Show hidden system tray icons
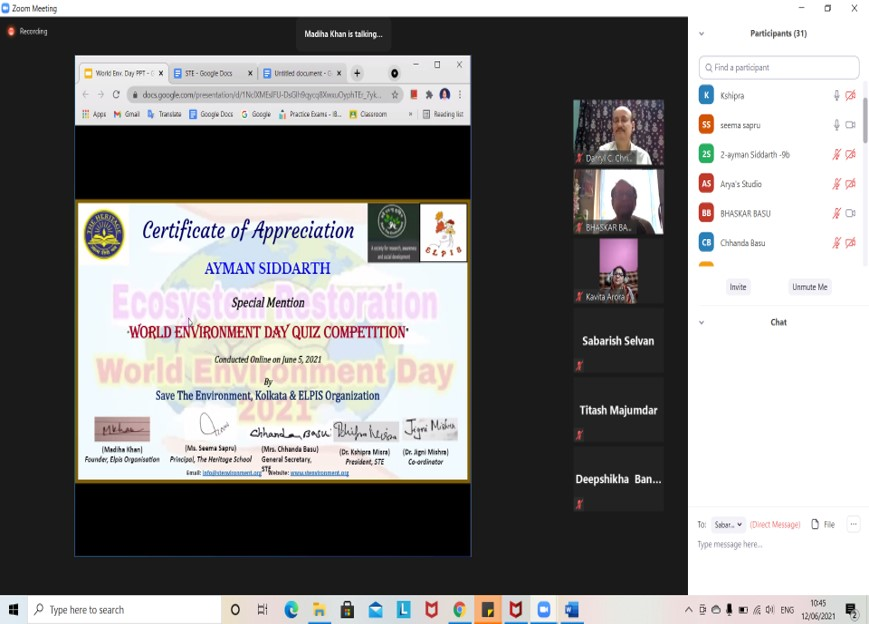The width and height of the screenshot is (869, 624). coord(688,610)
